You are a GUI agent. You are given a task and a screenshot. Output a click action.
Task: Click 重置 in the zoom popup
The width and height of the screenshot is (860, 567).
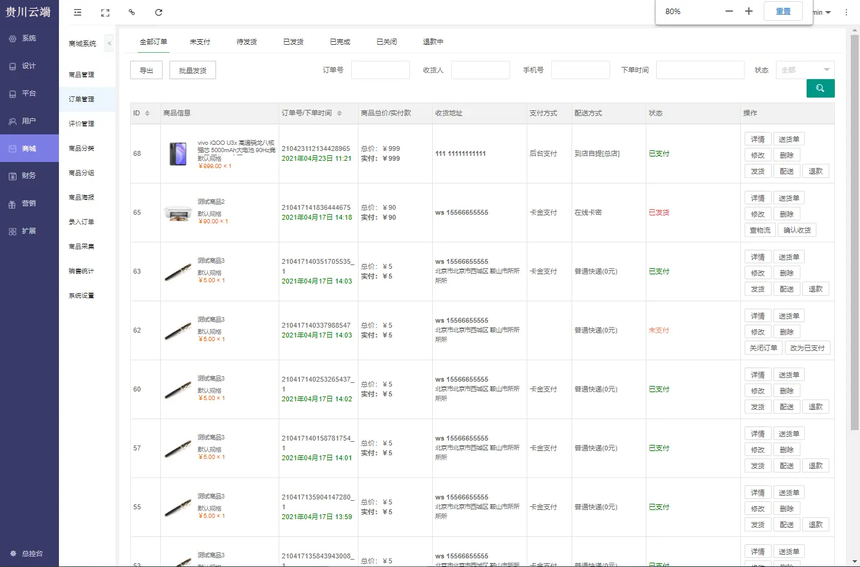783,12
